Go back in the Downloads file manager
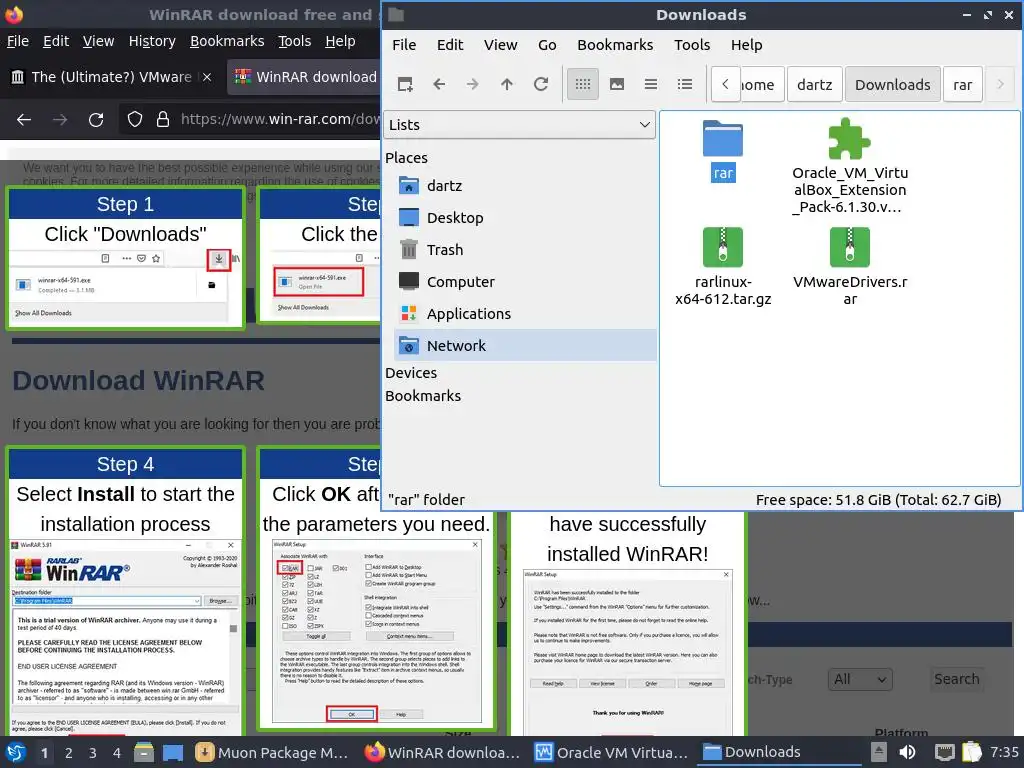The height and width of the screenshot is (768, 1024). [439, 84]
